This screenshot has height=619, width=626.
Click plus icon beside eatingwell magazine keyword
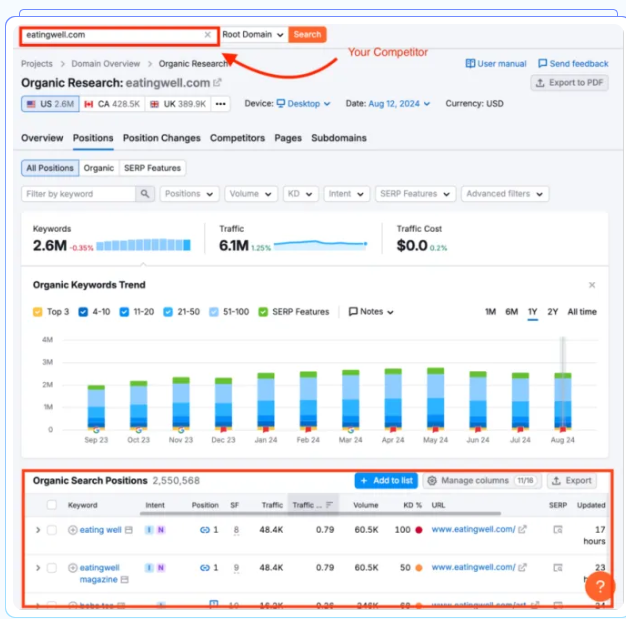[x=72, y=568]
